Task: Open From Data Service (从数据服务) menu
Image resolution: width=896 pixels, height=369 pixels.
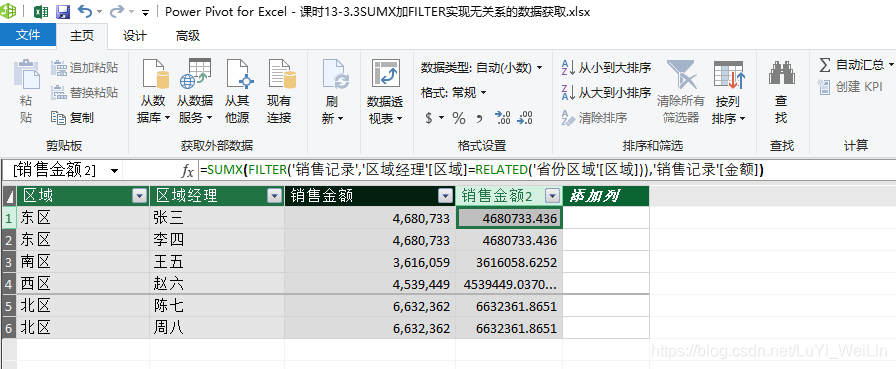Action: tap(195, 91)
